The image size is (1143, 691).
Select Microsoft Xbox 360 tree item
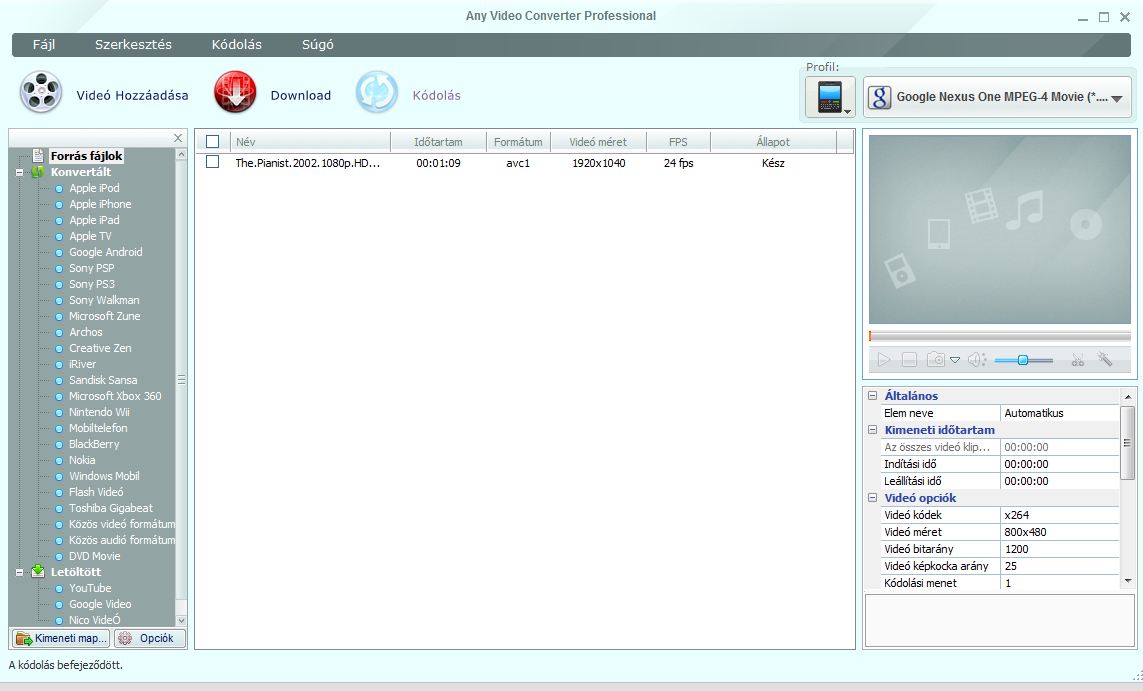[x=115, y=397]
